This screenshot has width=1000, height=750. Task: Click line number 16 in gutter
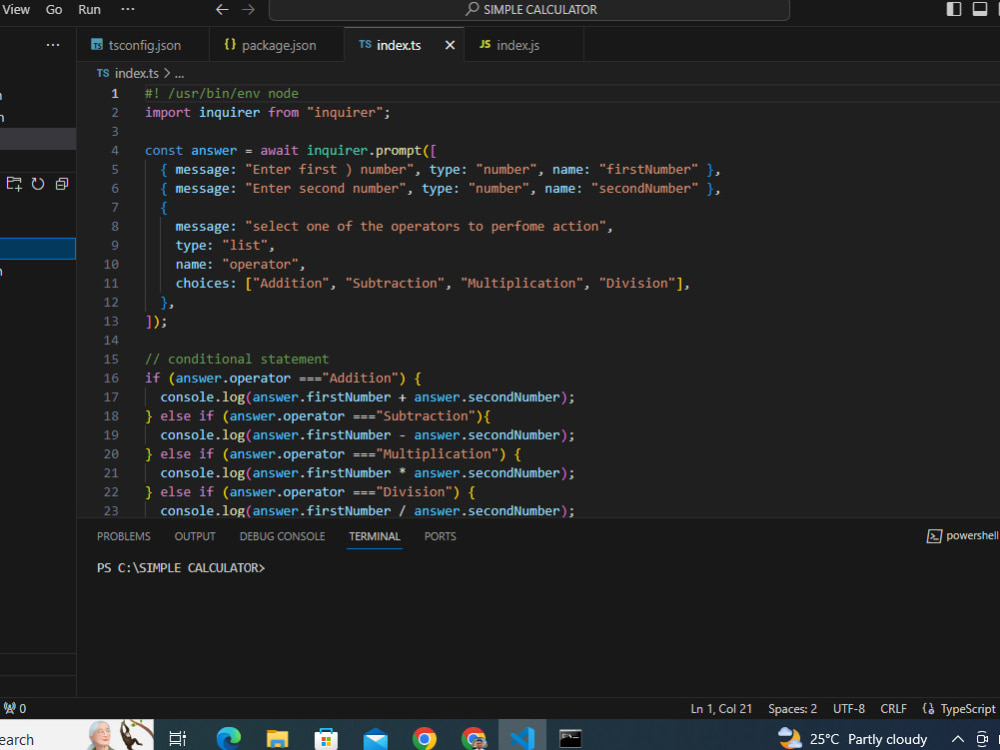click(x=111, y=378)
